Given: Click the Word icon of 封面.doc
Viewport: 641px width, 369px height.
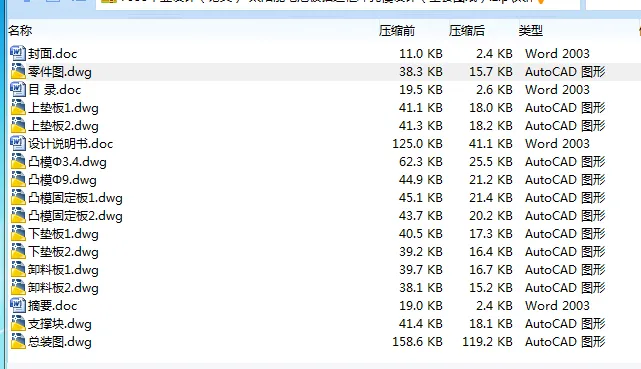Looking at the screenshot, I should pos(18,54).
